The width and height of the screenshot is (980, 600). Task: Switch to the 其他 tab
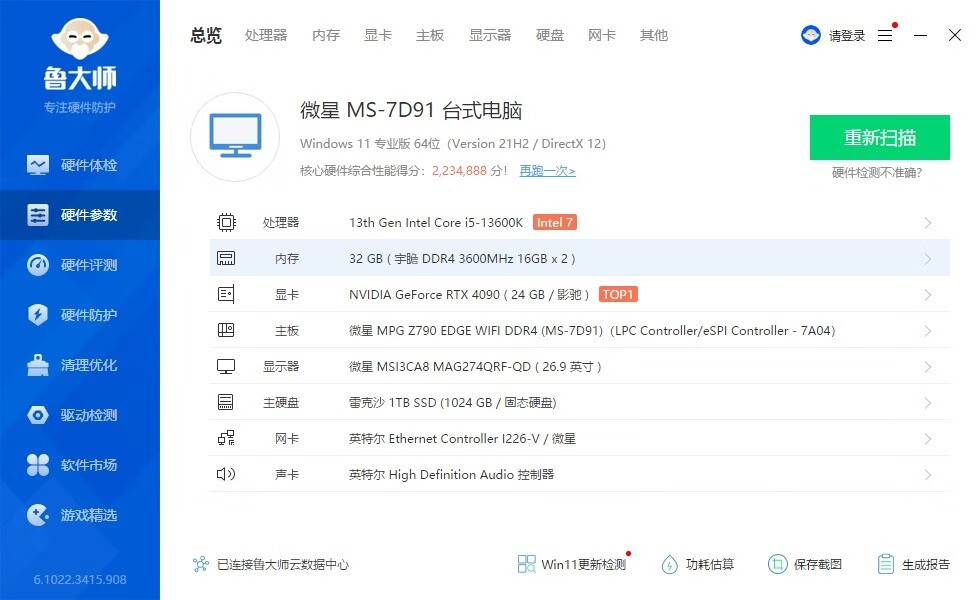(x=654, y=36)
